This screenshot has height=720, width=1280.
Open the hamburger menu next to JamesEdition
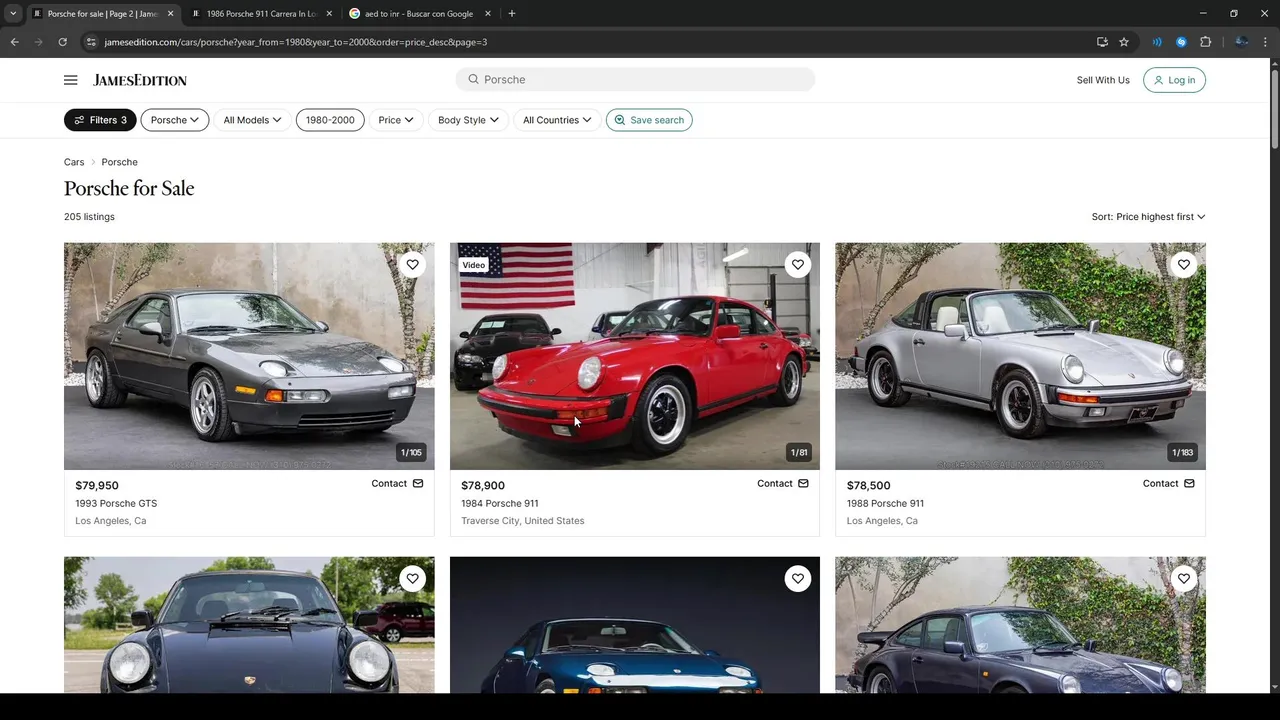(70, 80)
